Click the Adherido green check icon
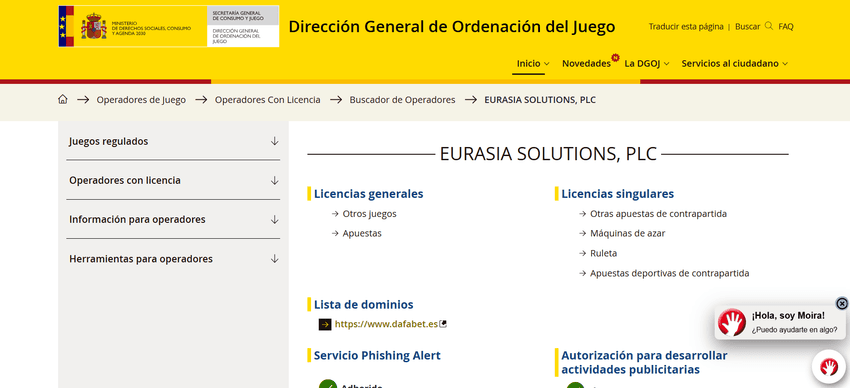The height and width of the screenshot is (388, 850). coord(328,384)
